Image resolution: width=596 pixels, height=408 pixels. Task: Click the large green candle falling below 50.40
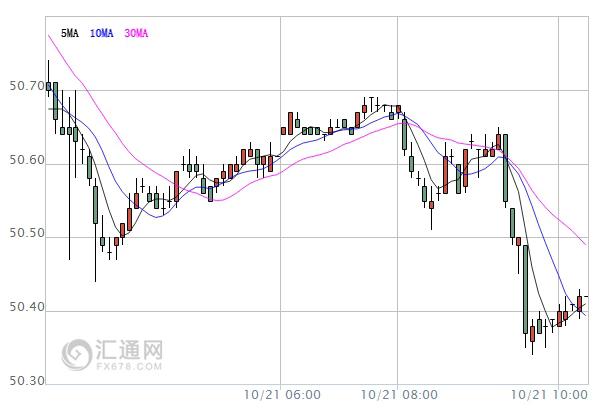coord(526,289)
